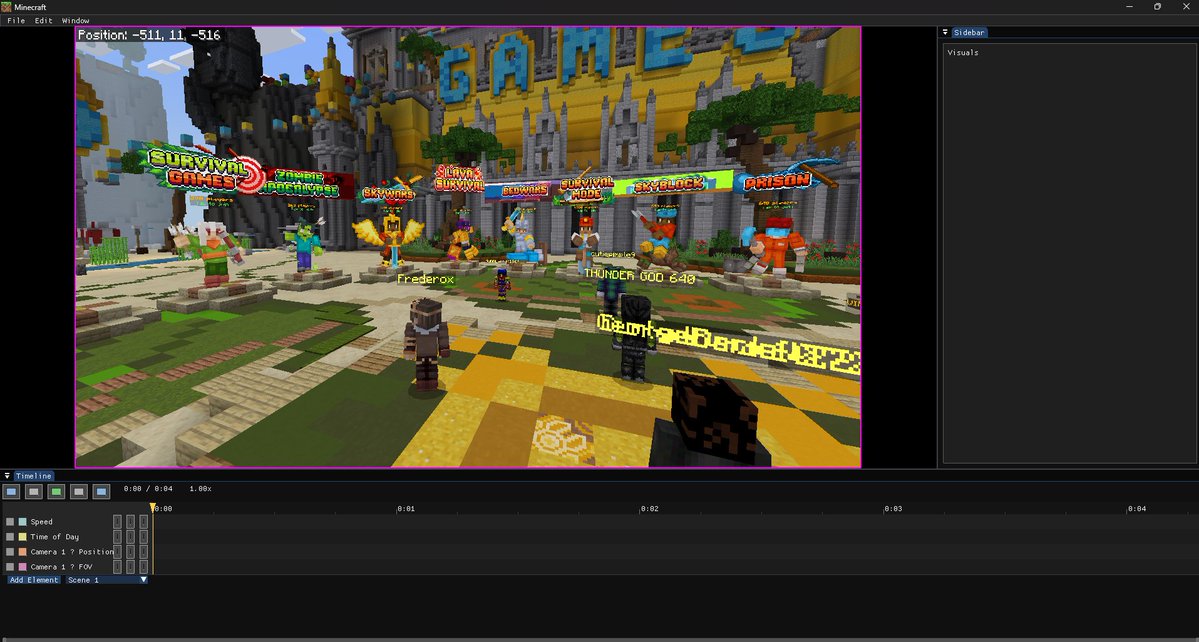Open the Edit menu

[43, 21]
